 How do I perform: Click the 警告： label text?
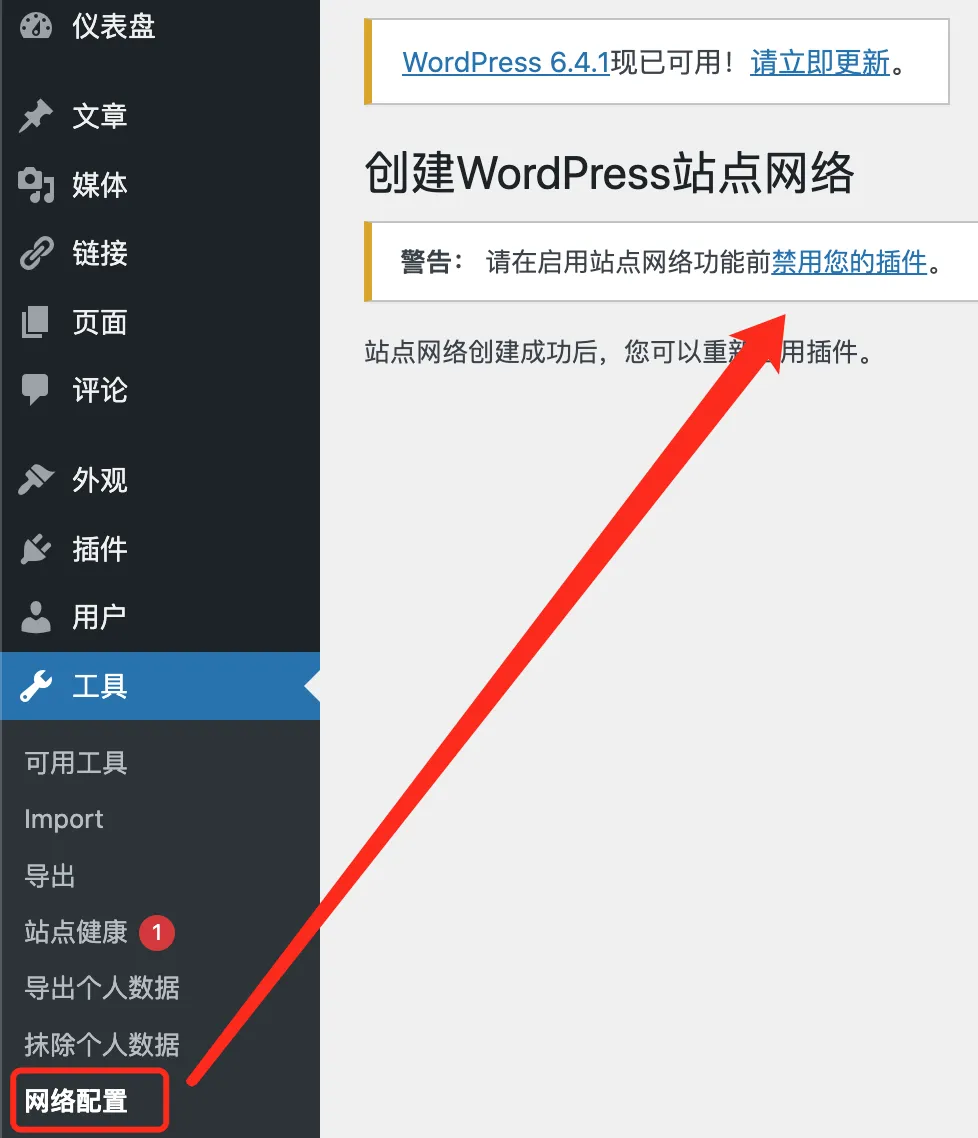coord(432,262)
